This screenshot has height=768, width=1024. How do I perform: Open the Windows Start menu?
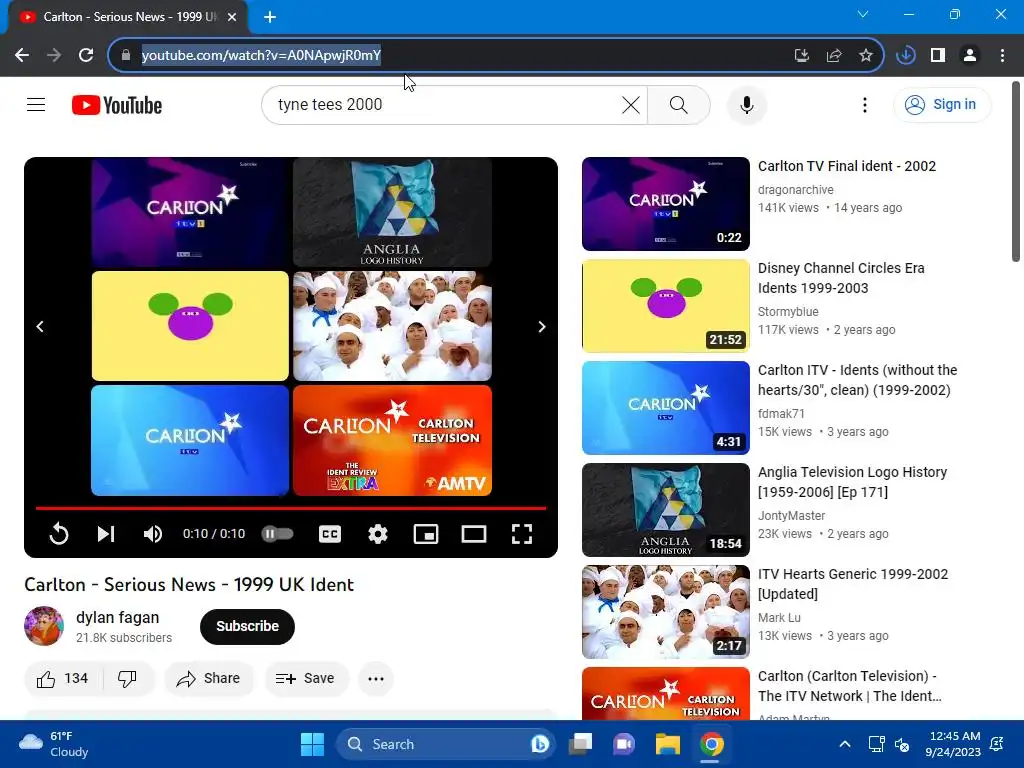(312, 744)
